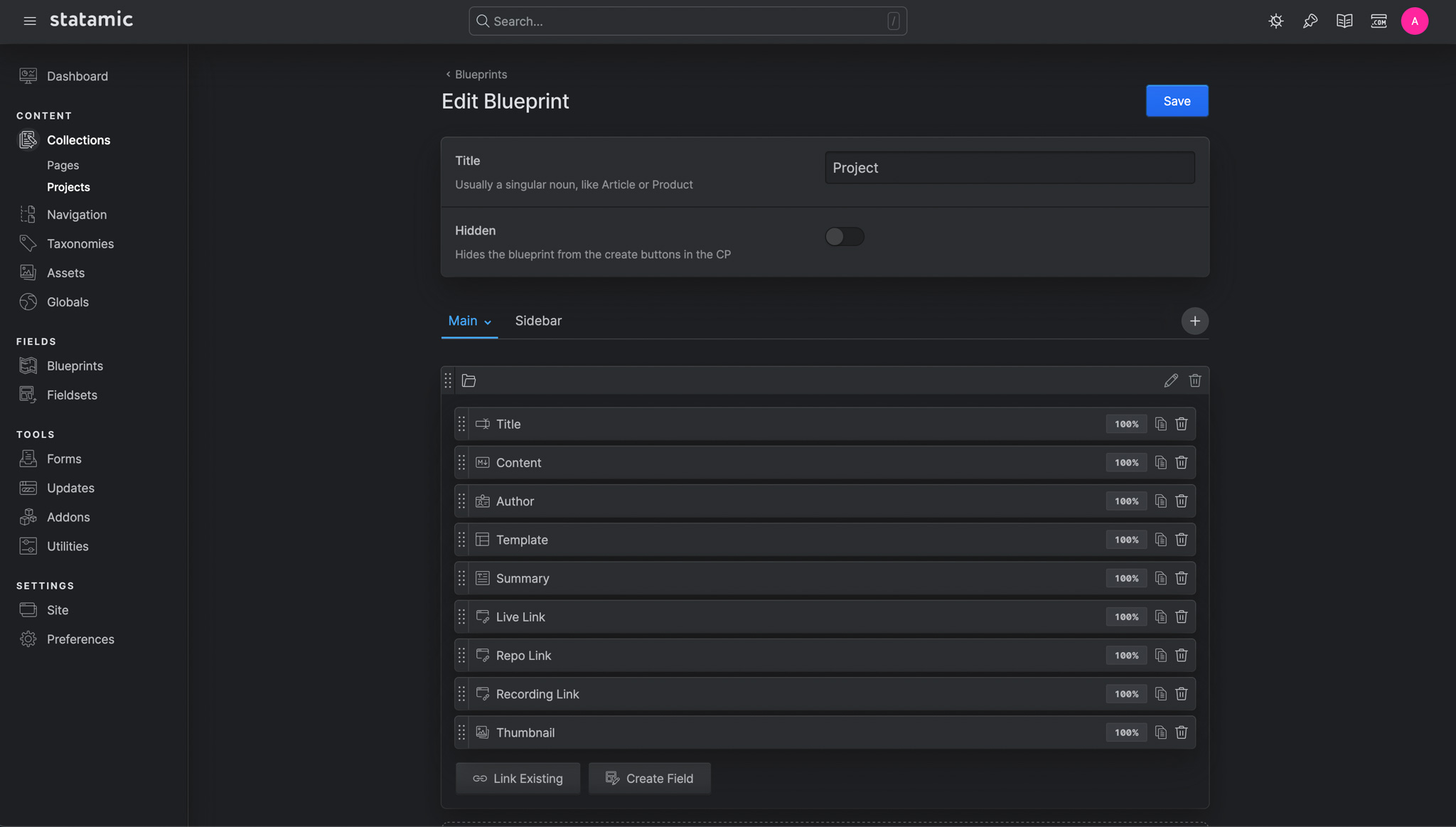1456x827 pixels.
Task: Duplicate the Repo Link field
Action: (x=1161, y=656)
